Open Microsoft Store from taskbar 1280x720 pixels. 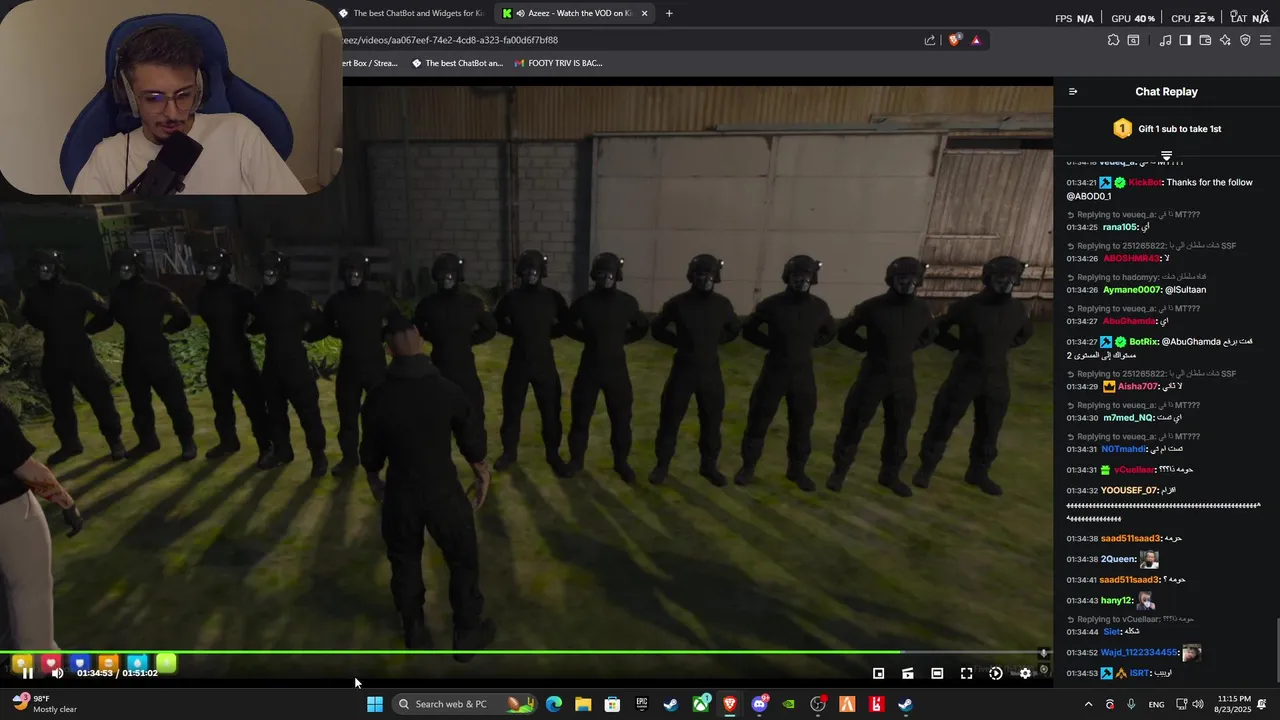pos(612,704)
